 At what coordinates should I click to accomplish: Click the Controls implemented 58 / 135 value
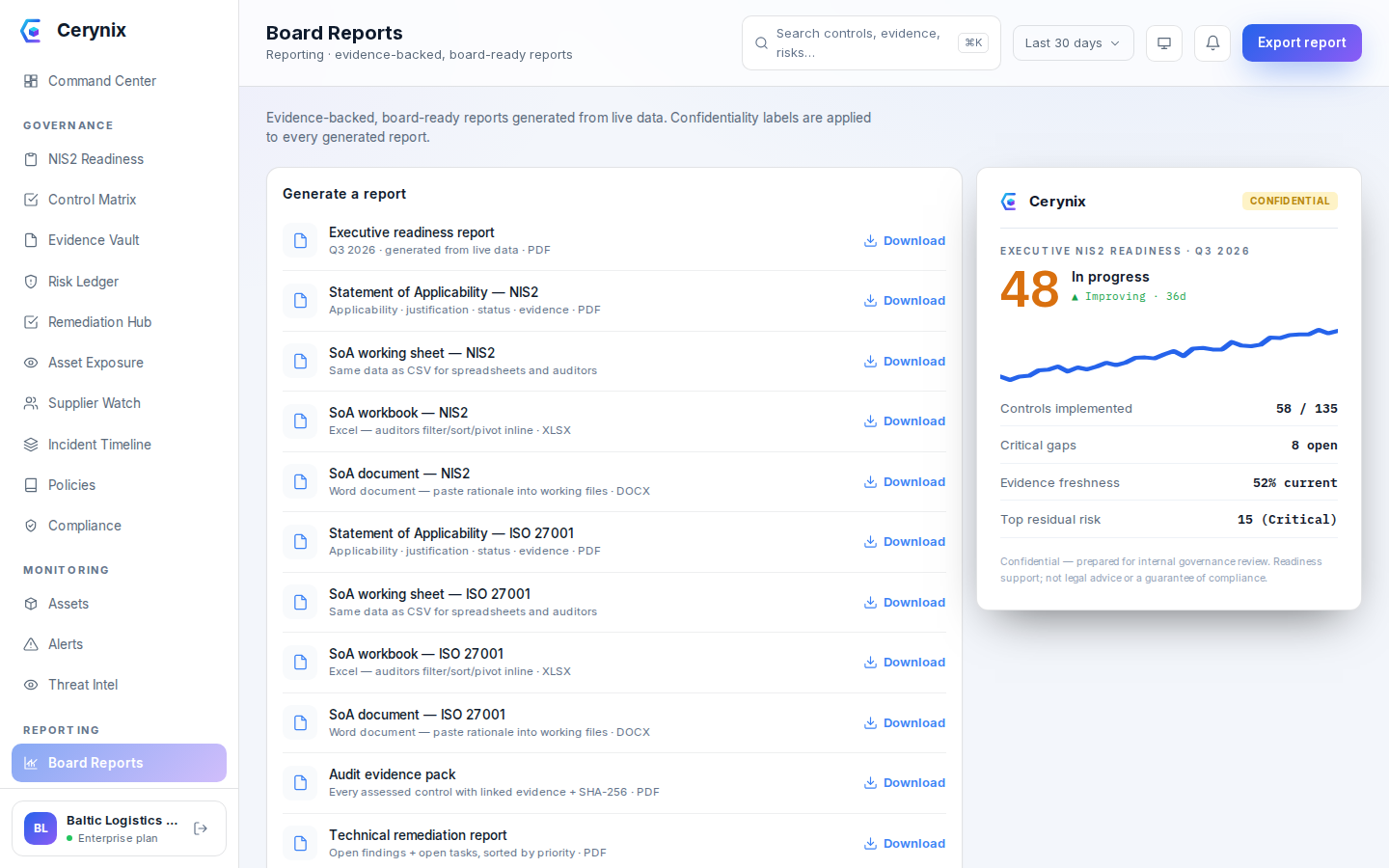coord(1306,409)
